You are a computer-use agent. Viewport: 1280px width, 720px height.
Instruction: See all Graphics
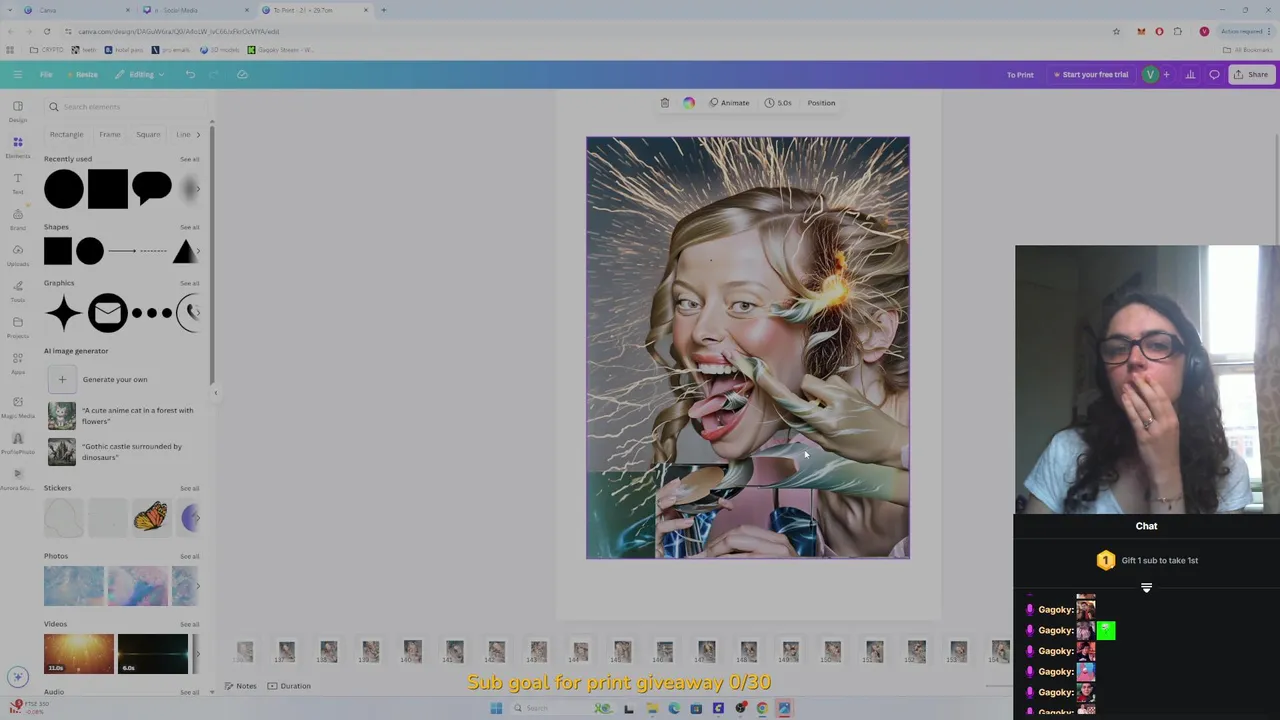click(x=189, y=283)
